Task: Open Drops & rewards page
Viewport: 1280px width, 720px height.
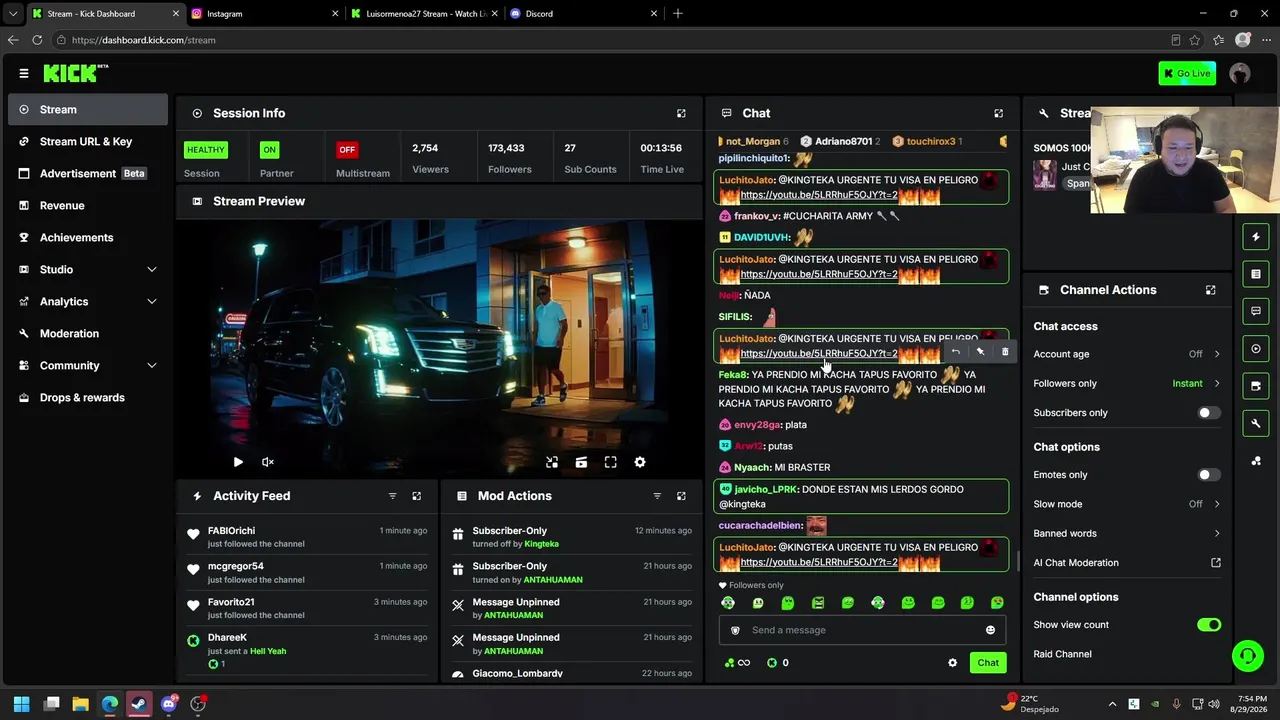Action: coord(88,398)
